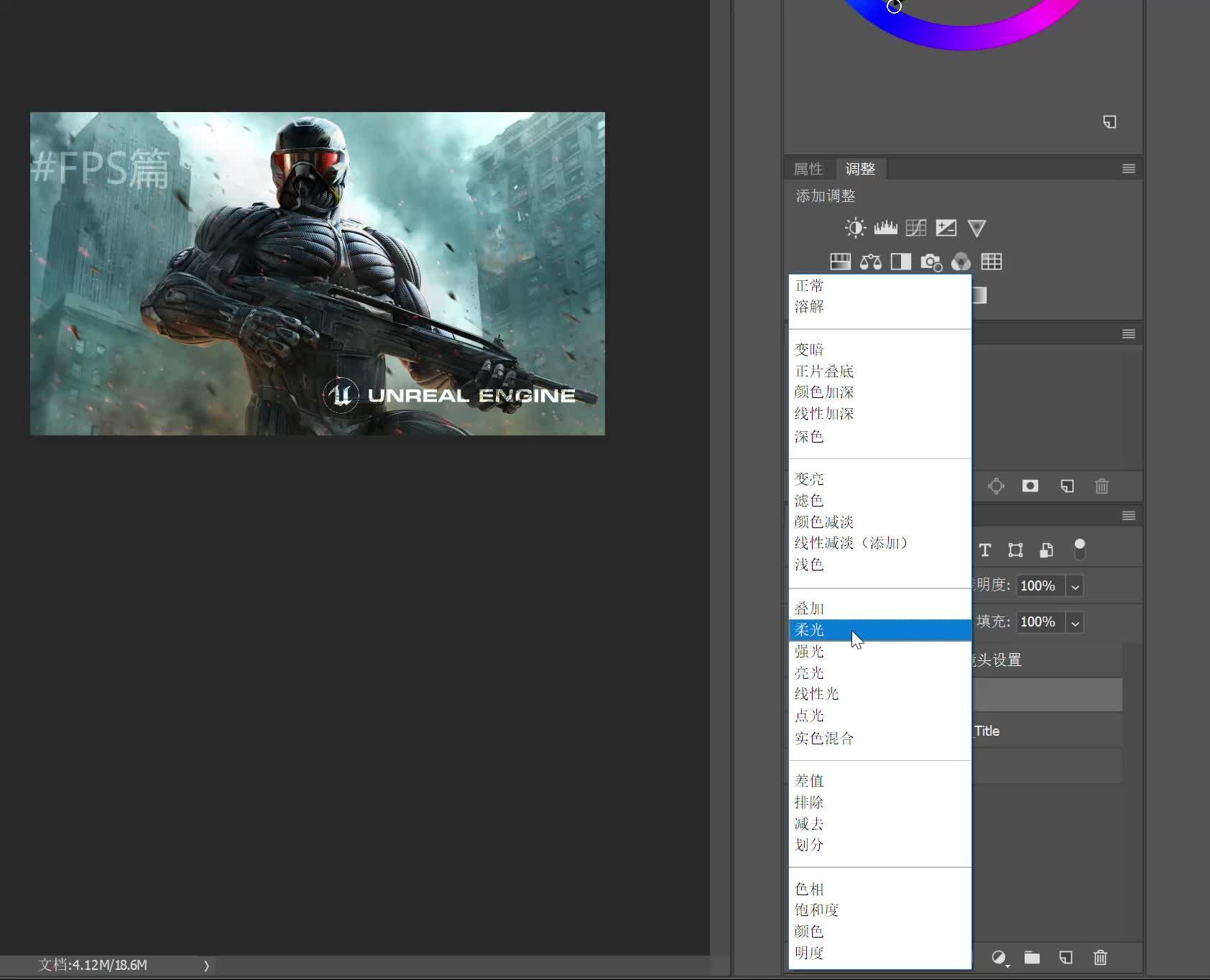Add a Vibrance adjustment (triangle icon)
1210x980 pixels.
point(976,228)
